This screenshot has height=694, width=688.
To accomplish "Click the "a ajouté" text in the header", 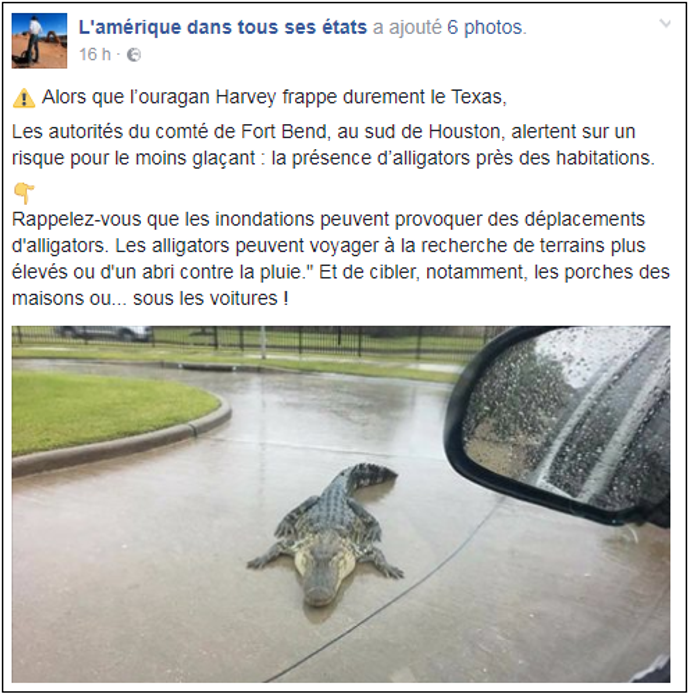I will pos(407,27).
